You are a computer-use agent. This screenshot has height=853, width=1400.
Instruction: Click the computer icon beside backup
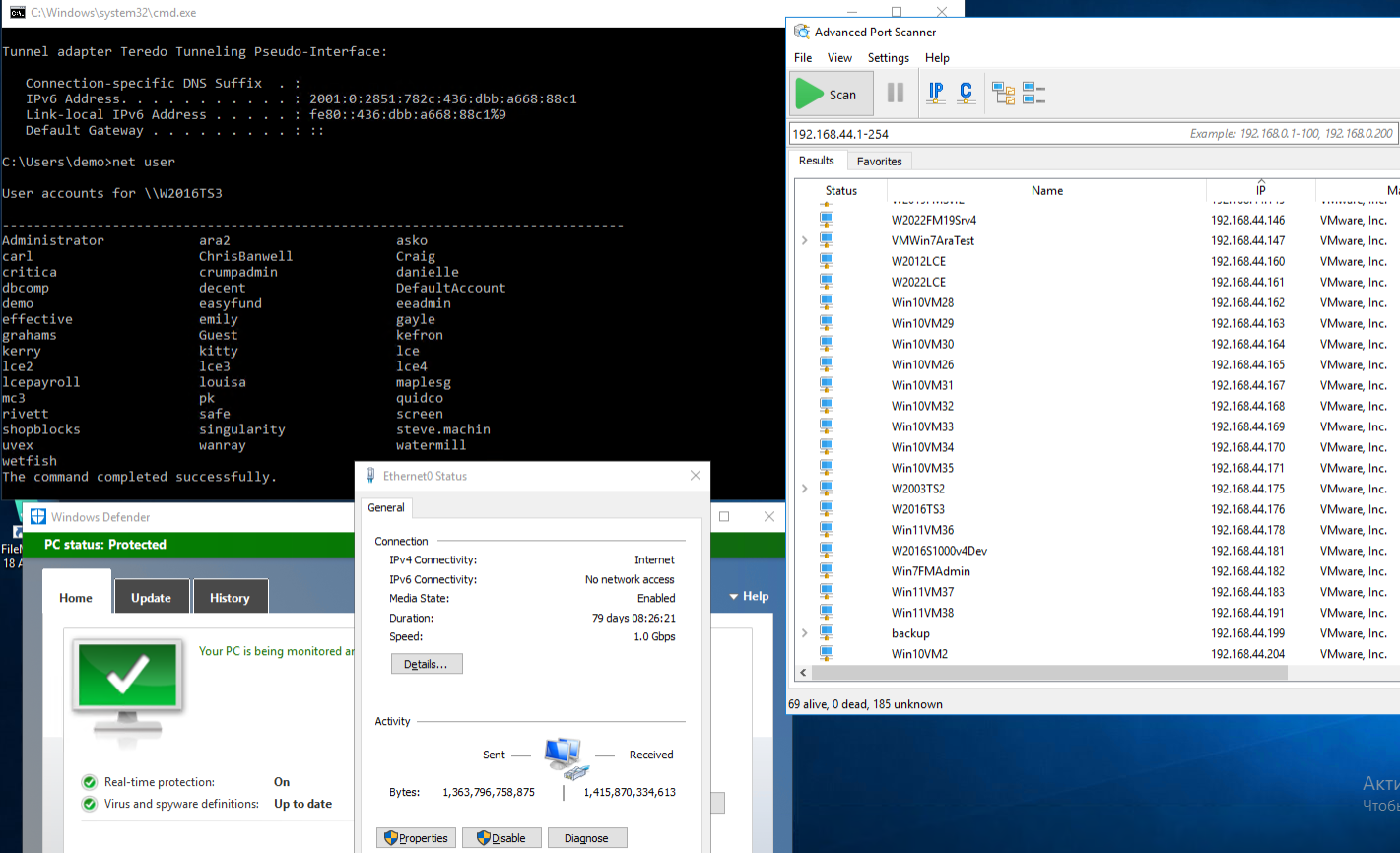point(827,633)
